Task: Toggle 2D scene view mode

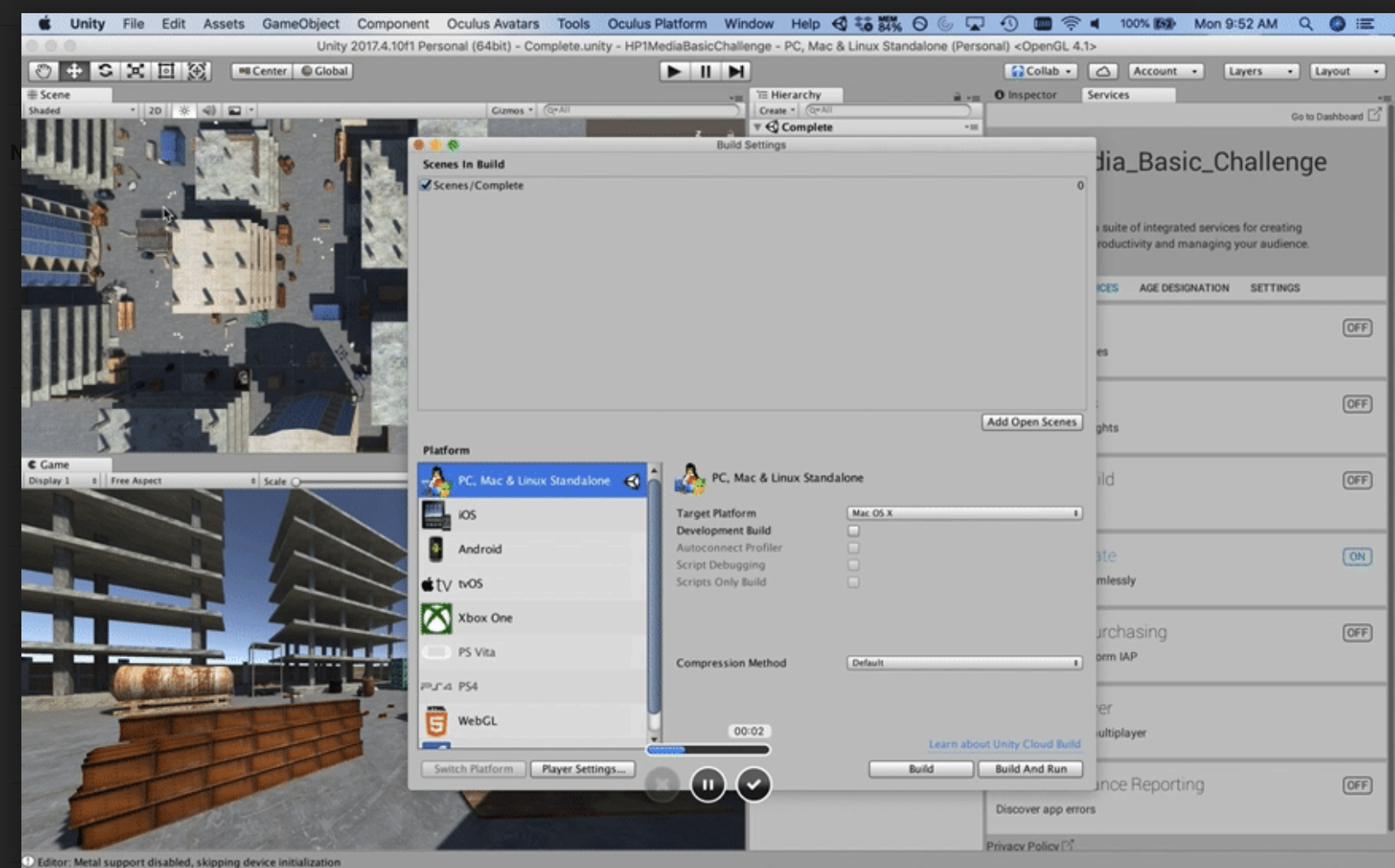Action: click(155, 110)
